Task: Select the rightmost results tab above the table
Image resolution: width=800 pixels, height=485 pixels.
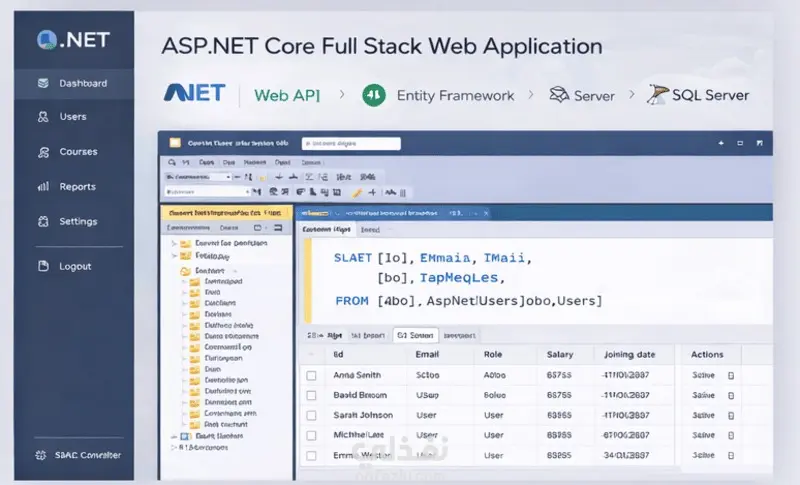Action: (460, 336)
